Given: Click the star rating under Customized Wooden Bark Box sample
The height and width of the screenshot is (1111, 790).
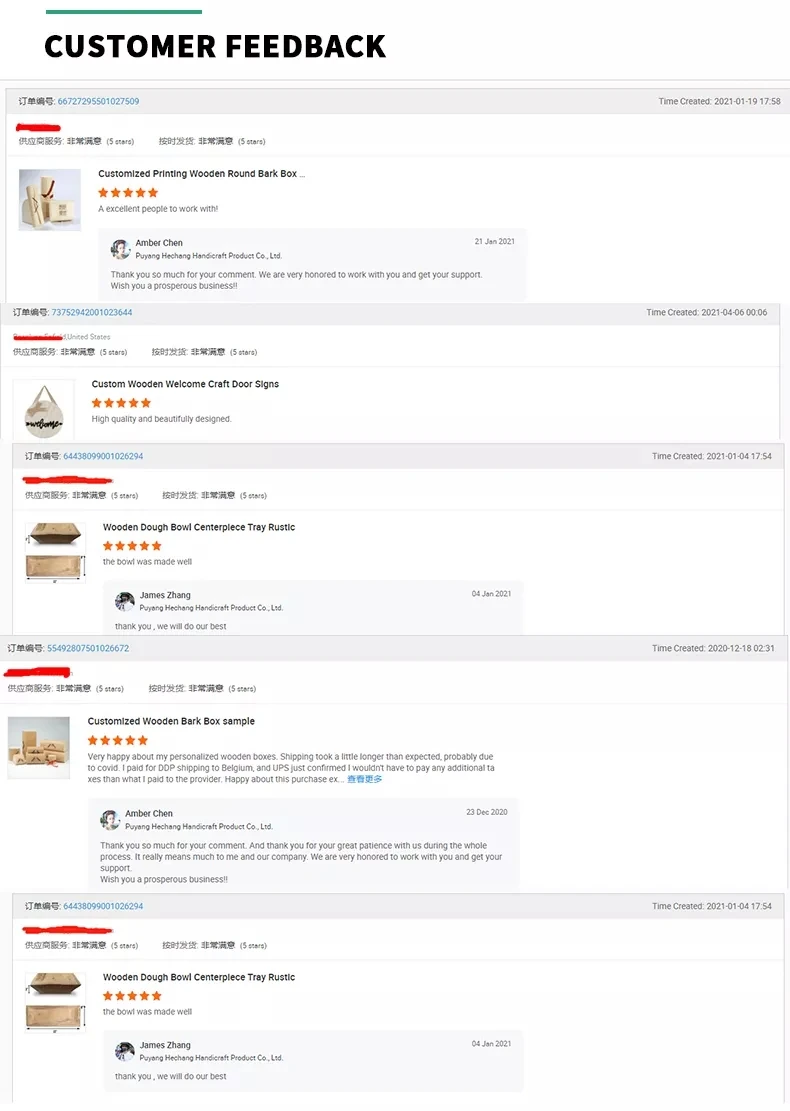Looking at the screenshot, I should click(118, 740).
